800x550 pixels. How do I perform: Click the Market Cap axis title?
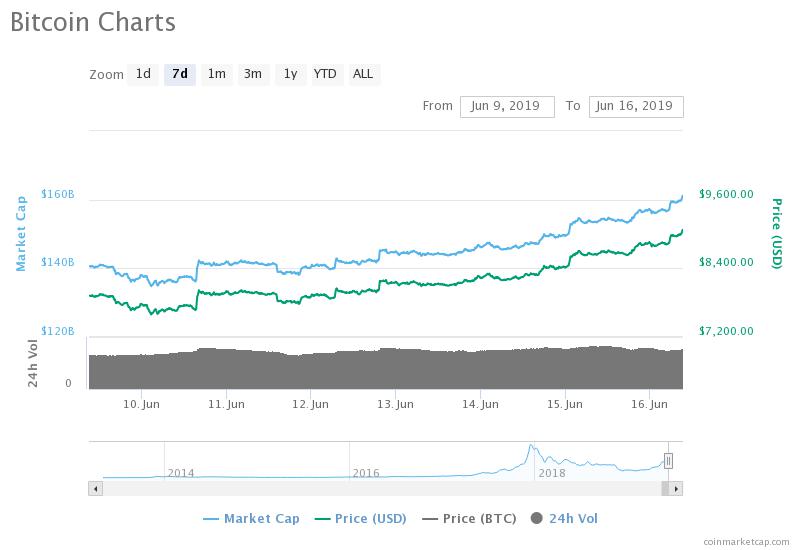(20, 233)
